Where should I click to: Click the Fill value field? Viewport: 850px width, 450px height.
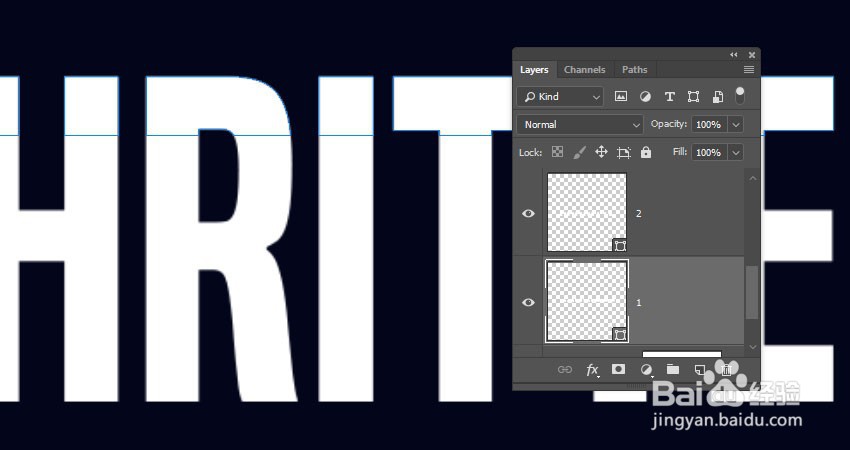point(709,152)
